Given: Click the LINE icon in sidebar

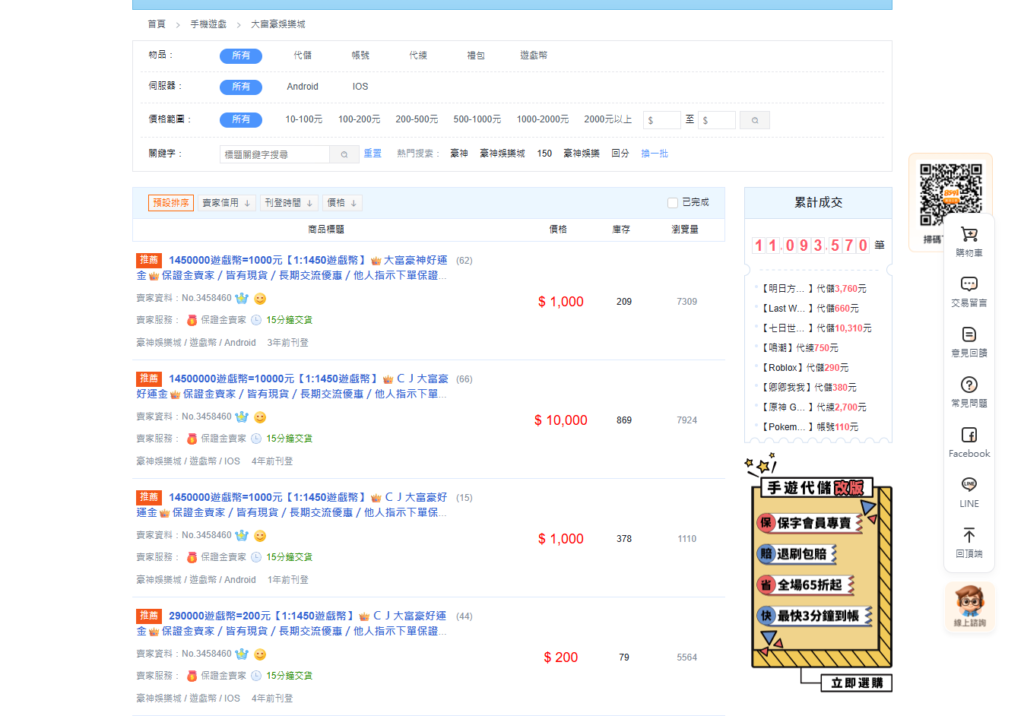Looking at the screenshot, I should click(x=968, y=485).
